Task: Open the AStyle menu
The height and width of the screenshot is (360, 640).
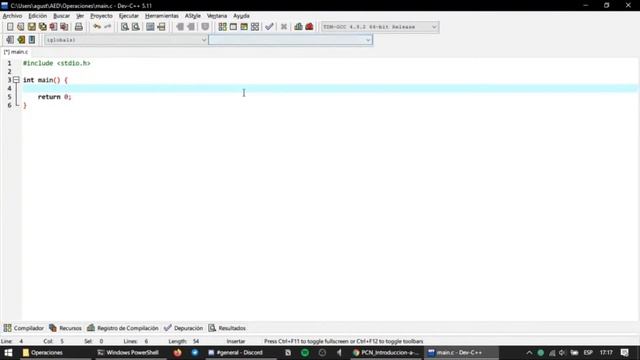Action: click(193, 16)
